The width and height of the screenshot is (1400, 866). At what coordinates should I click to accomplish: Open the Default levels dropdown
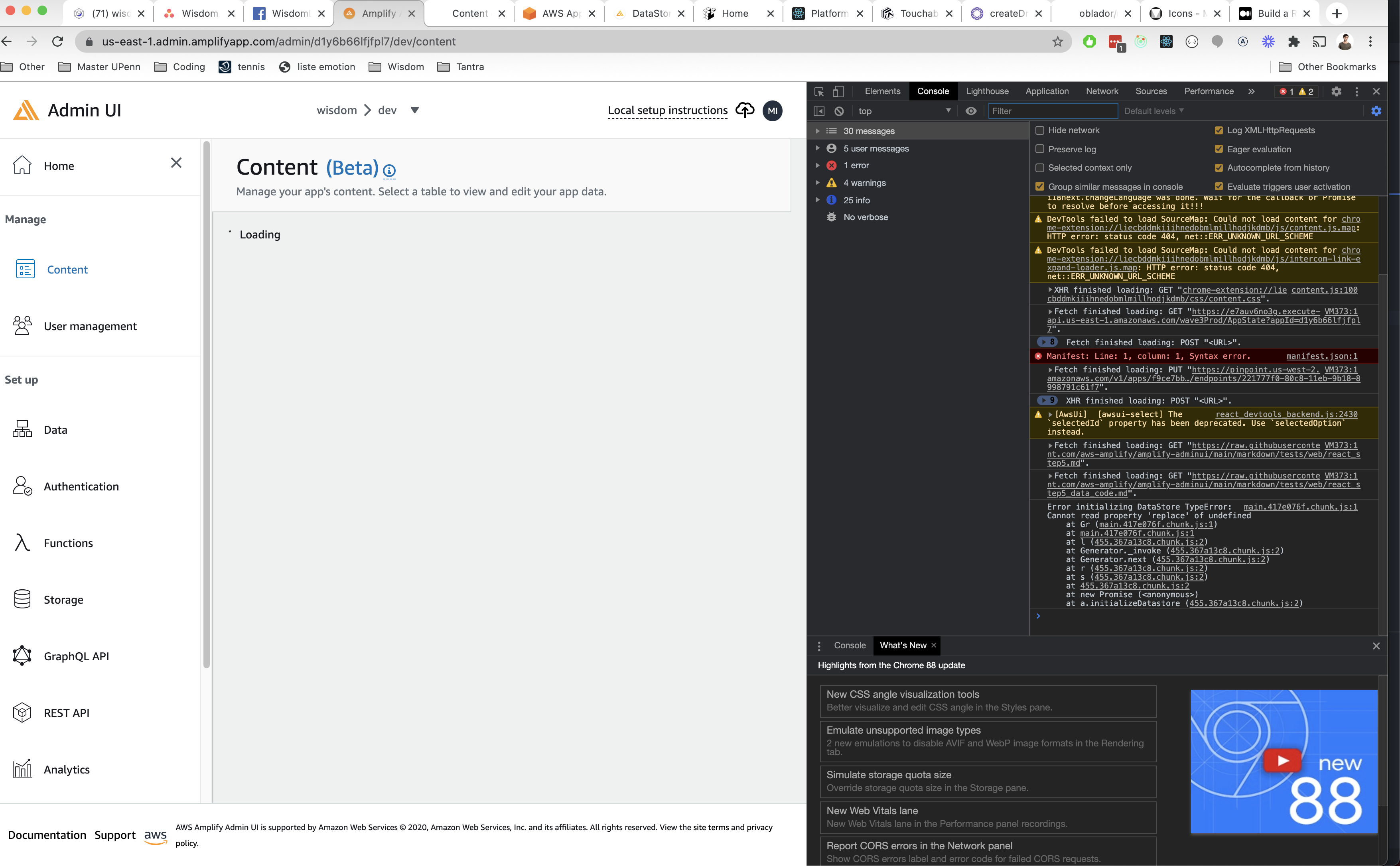[x=1153, y=110]
